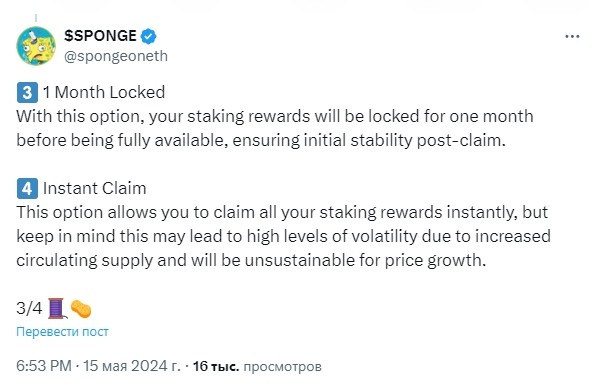Screen dimensions: 595x389
Task: Click the blue verified badge
Action: point(148,36)
